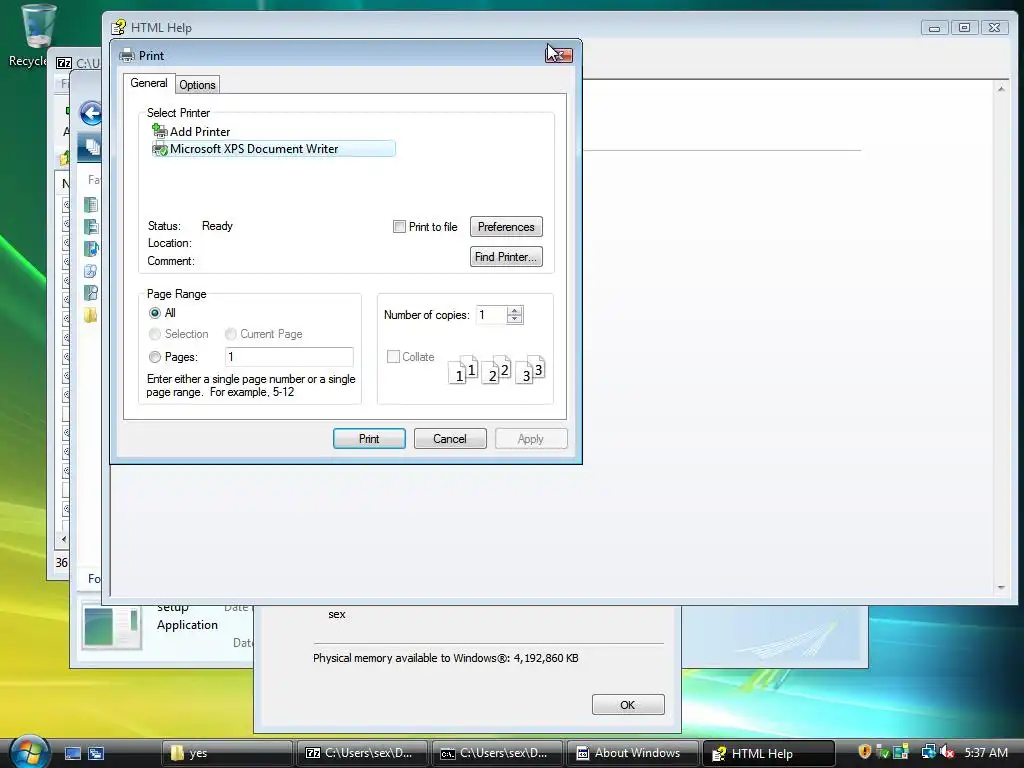Increase number of copies with up arrow
This screenshot has width=1024, height=768.
[515, 311]
